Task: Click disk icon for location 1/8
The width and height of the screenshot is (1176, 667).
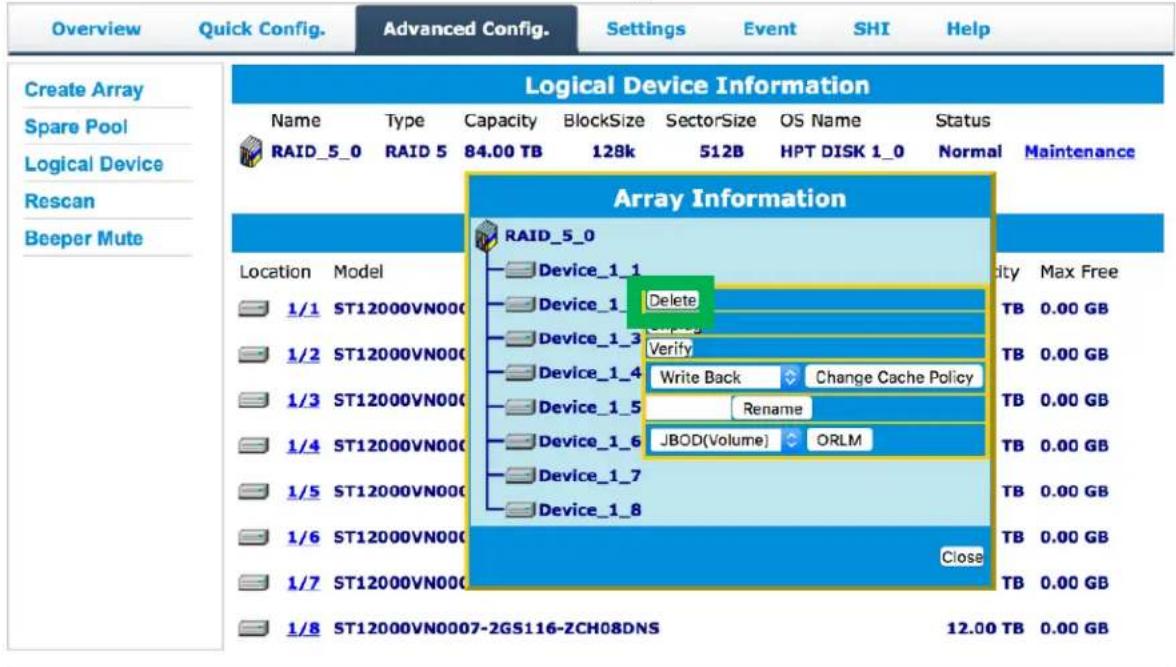Action: point(254,628)
